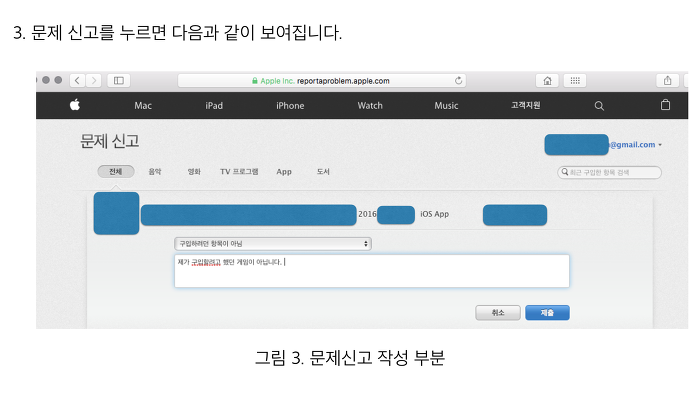The width and height of the screenshot is (700, 393).
Task: Click the reportaproblem.apple.com address bar
Action: click(322, 81)
